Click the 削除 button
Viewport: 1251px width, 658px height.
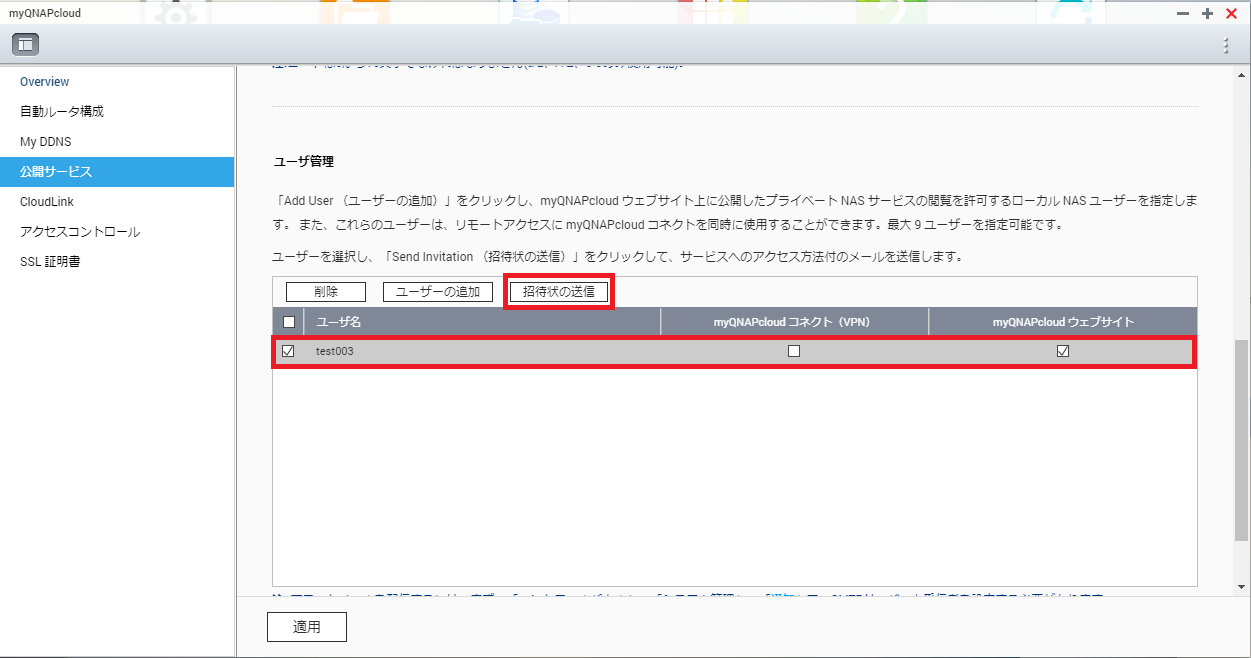[x=326, y=292]
